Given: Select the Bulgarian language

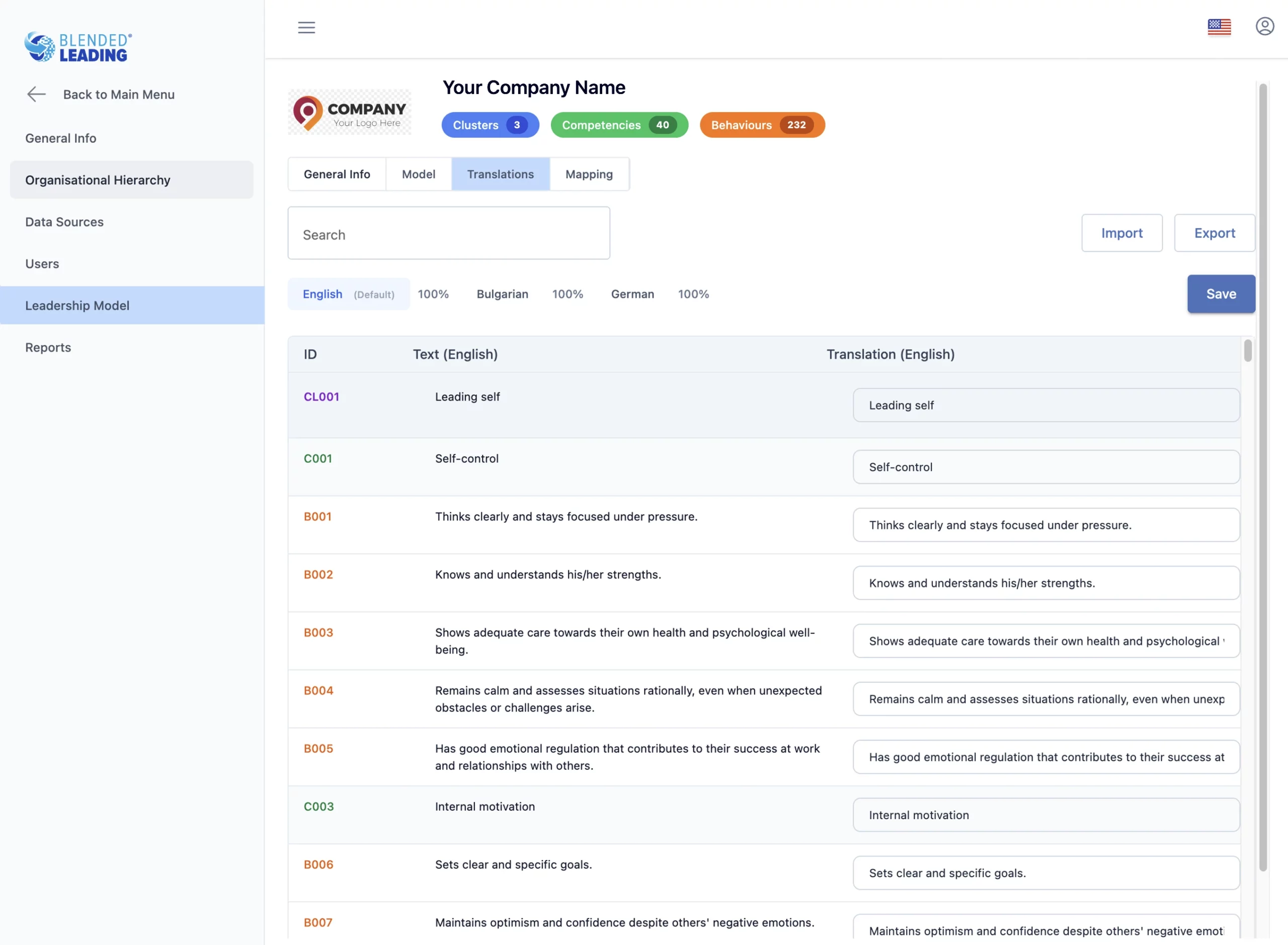Looking at the screenshot, I should coord(502,294).
